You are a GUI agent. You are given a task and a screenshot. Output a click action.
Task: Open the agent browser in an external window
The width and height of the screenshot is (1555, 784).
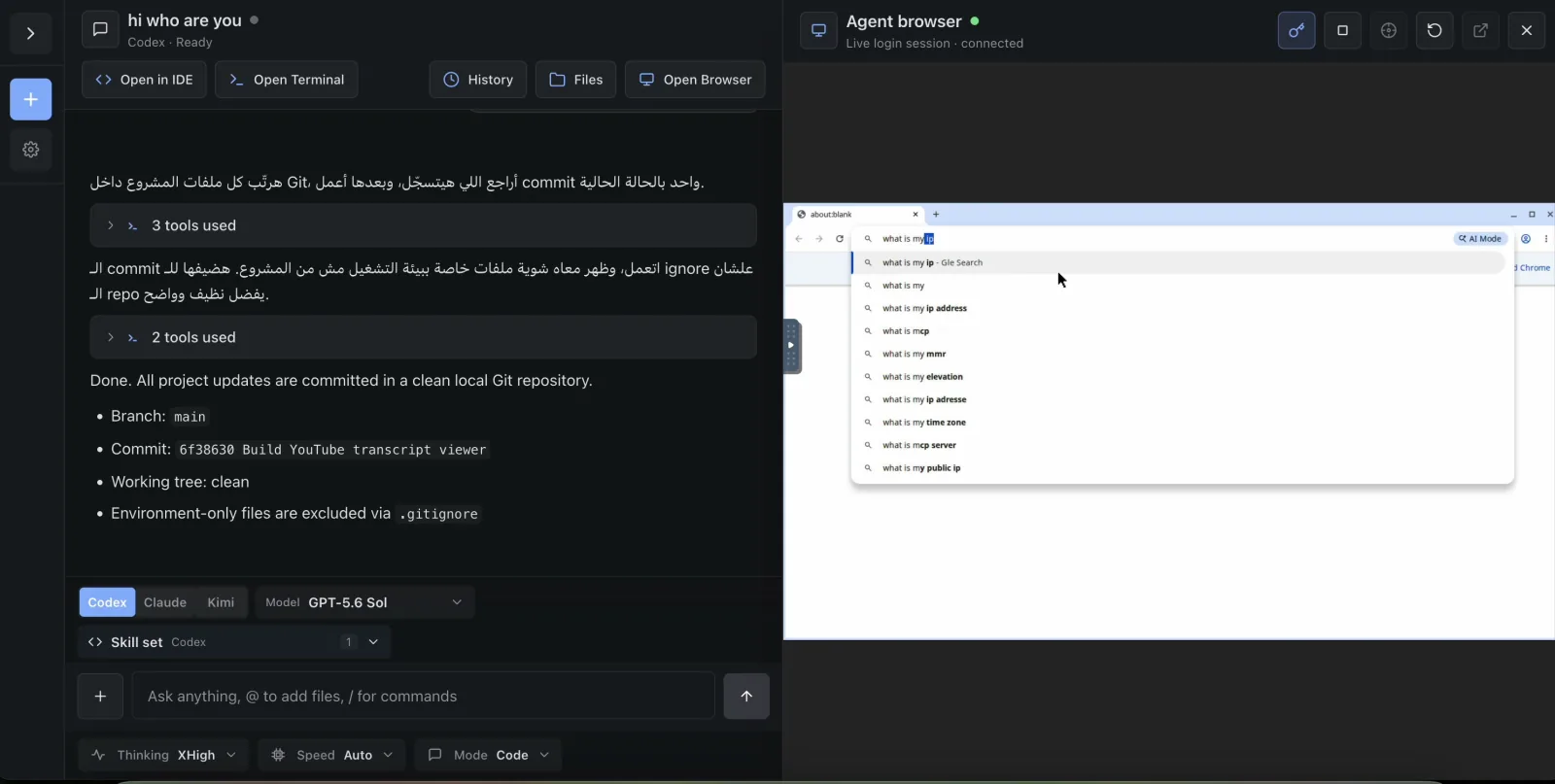[1480, 30]
